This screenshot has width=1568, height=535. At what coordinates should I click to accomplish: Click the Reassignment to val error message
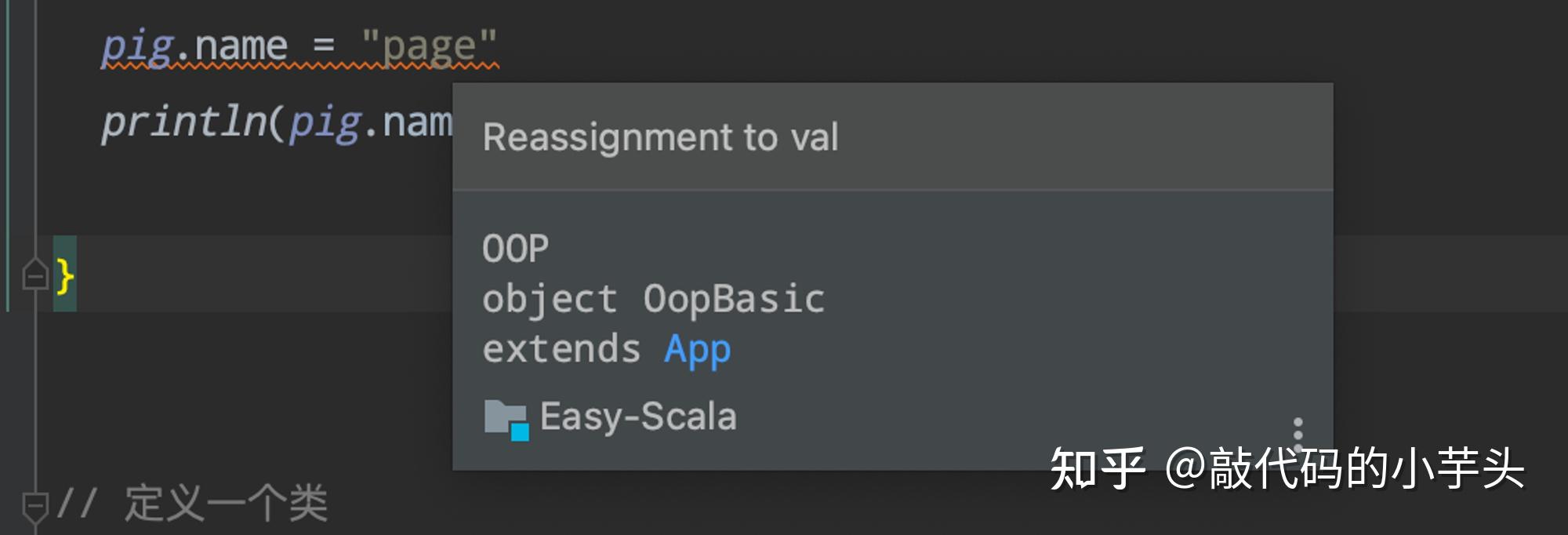click(660, 137)
